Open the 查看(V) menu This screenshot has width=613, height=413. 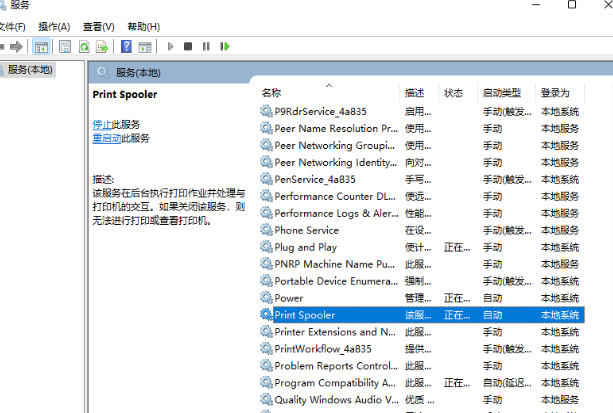coord(98,26)
